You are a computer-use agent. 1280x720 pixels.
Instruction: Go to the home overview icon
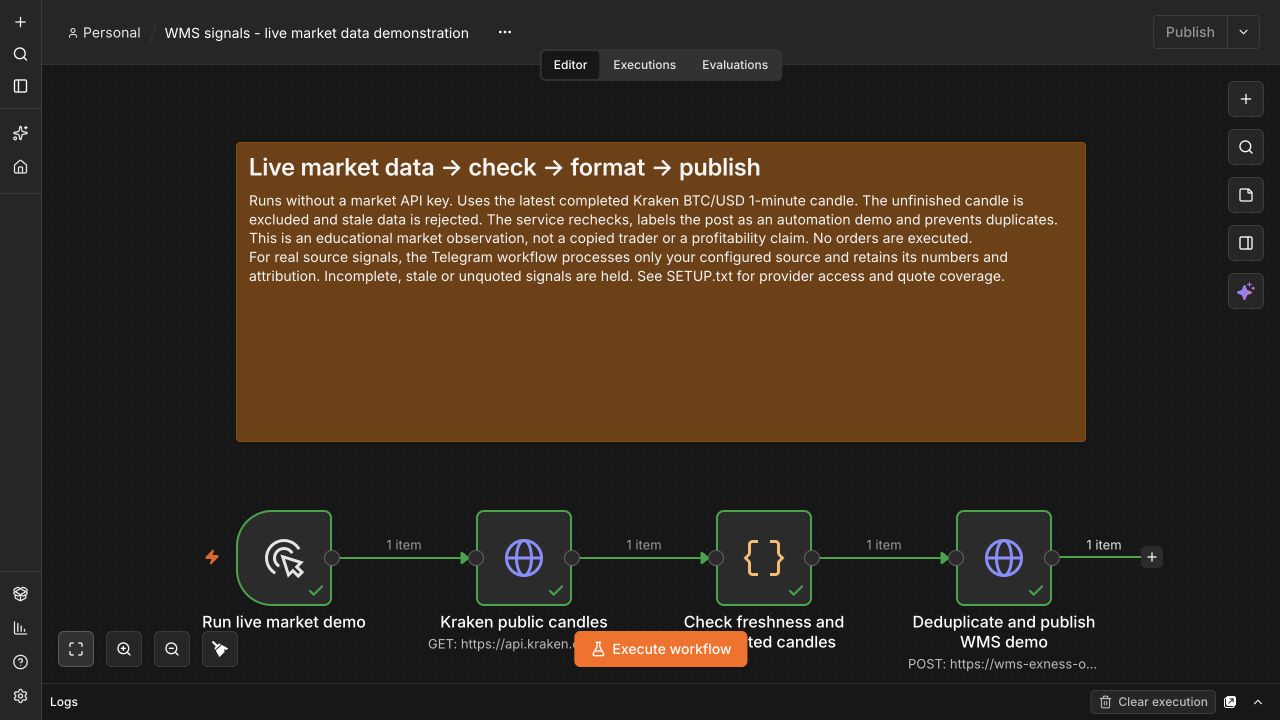(20, 167)
